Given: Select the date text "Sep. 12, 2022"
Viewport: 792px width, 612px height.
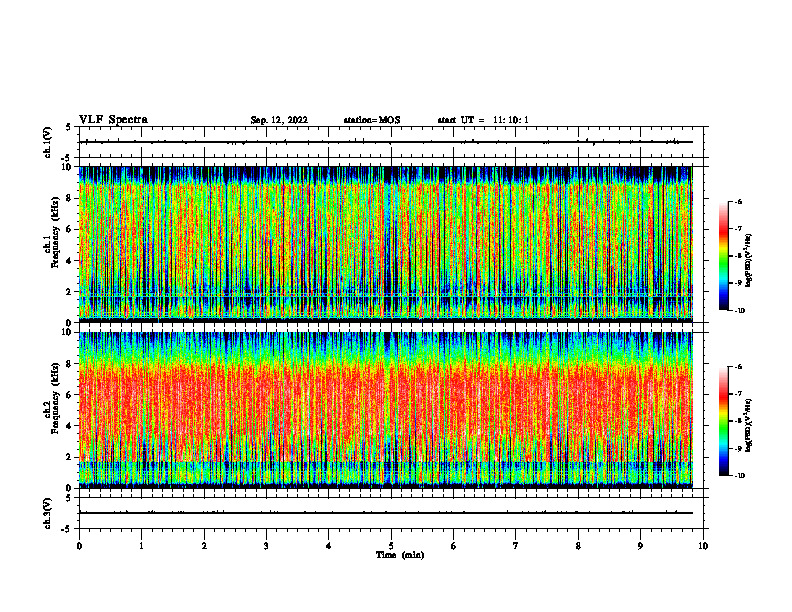Looking at the screenshot, I should 279,120.
